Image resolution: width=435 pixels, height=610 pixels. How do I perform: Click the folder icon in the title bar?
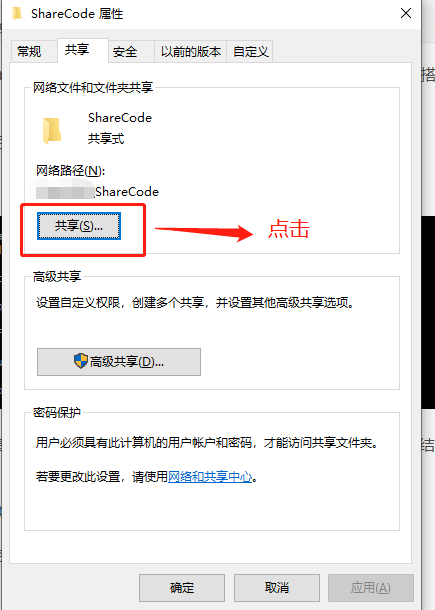click(17, 14)
